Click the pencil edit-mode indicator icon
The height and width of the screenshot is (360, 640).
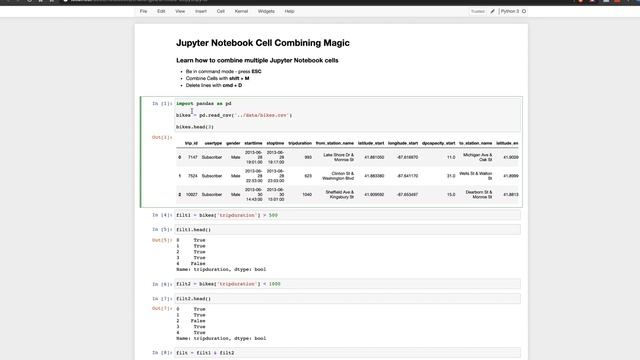click(x=493, y=11)
